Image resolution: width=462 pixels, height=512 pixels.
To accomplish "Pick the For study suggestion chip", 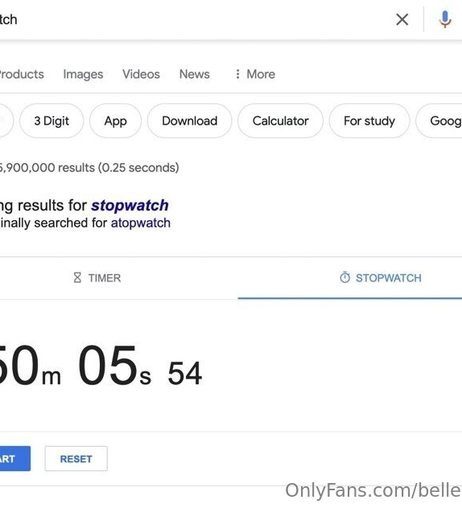I will coord(369,121).
